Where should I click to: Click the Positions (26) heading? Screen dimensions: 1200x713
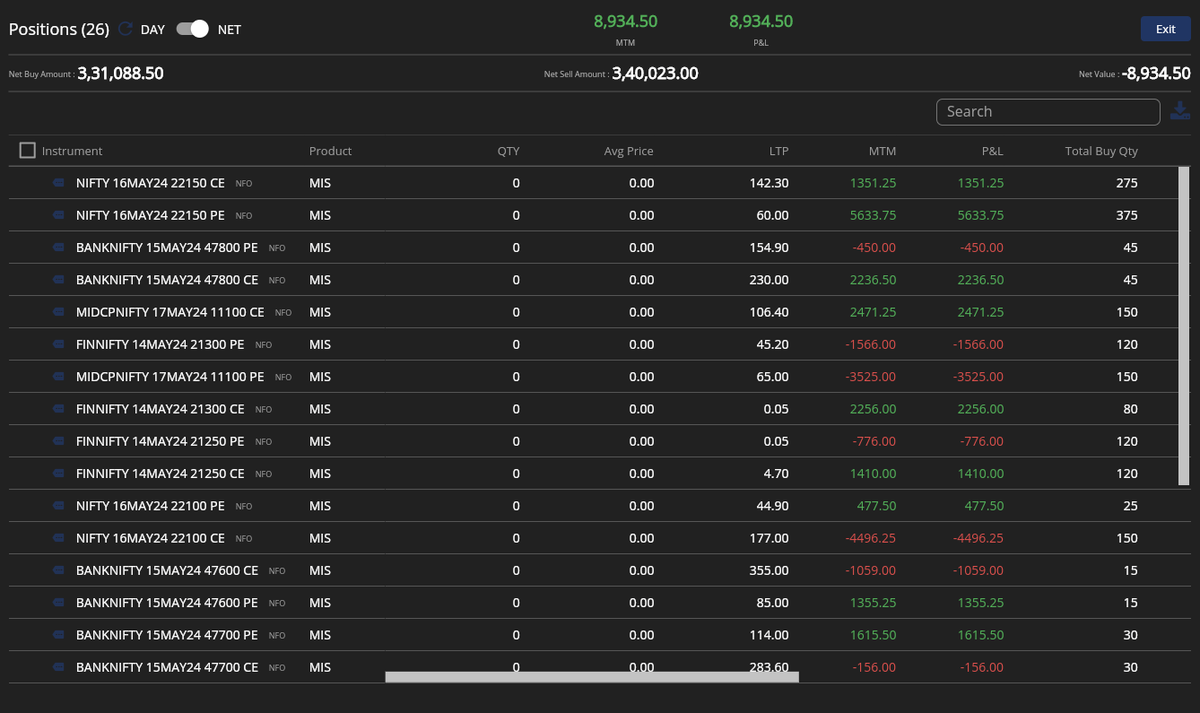point(59,29)
